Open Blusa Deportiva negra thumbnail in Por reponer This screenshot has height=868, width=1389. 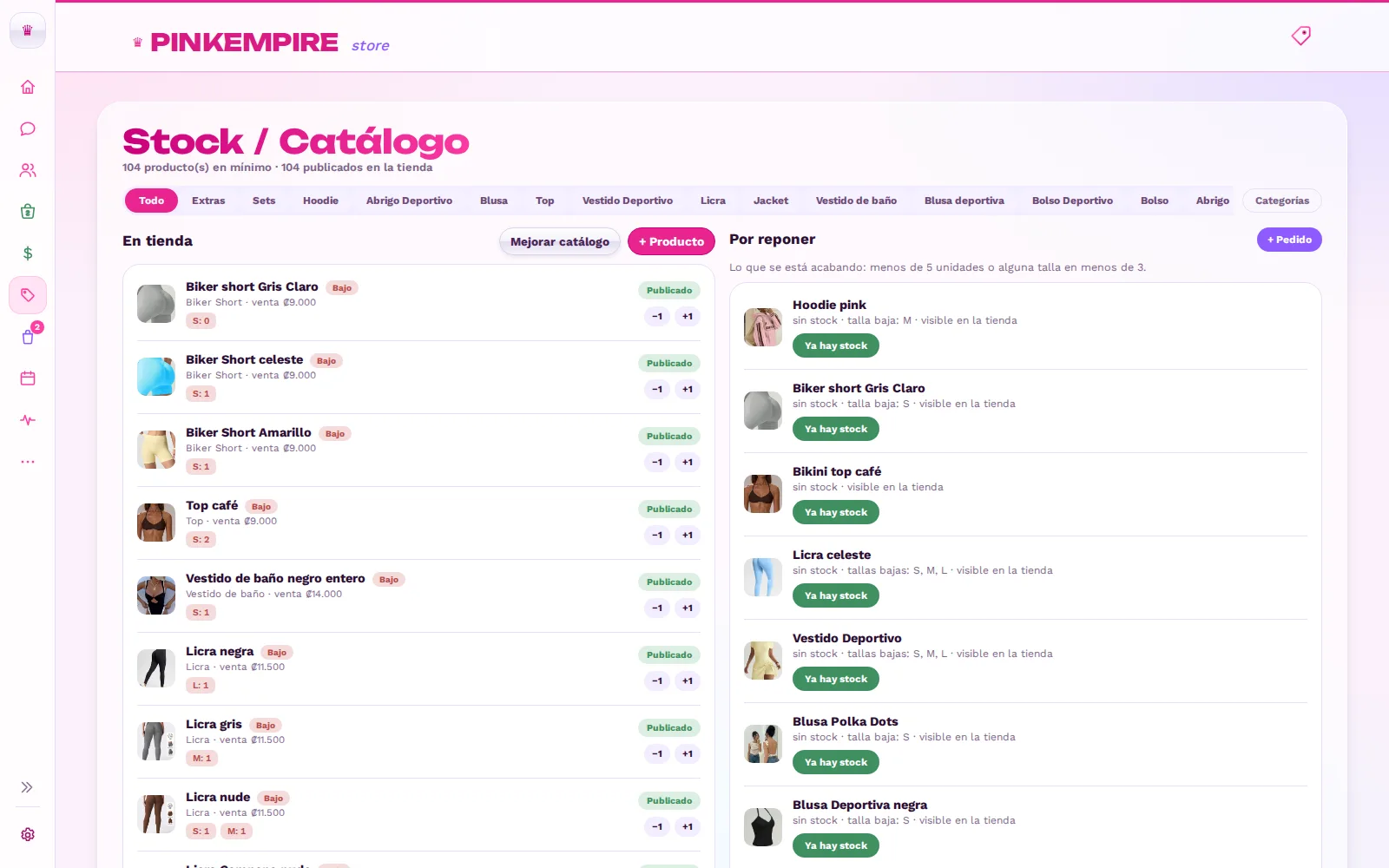click(763, 827)
